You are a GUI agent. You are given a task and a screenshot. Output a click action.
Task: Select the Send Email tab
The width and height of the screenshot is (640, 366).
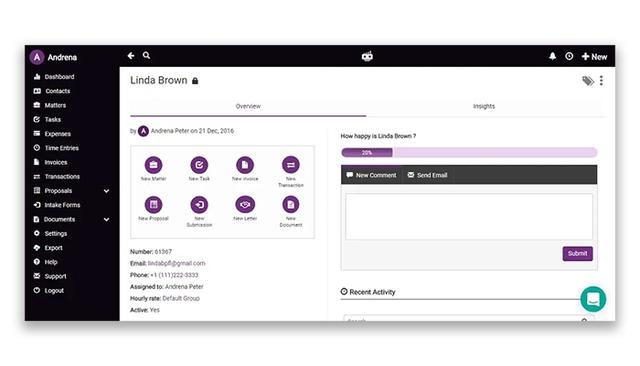[427, 175]
